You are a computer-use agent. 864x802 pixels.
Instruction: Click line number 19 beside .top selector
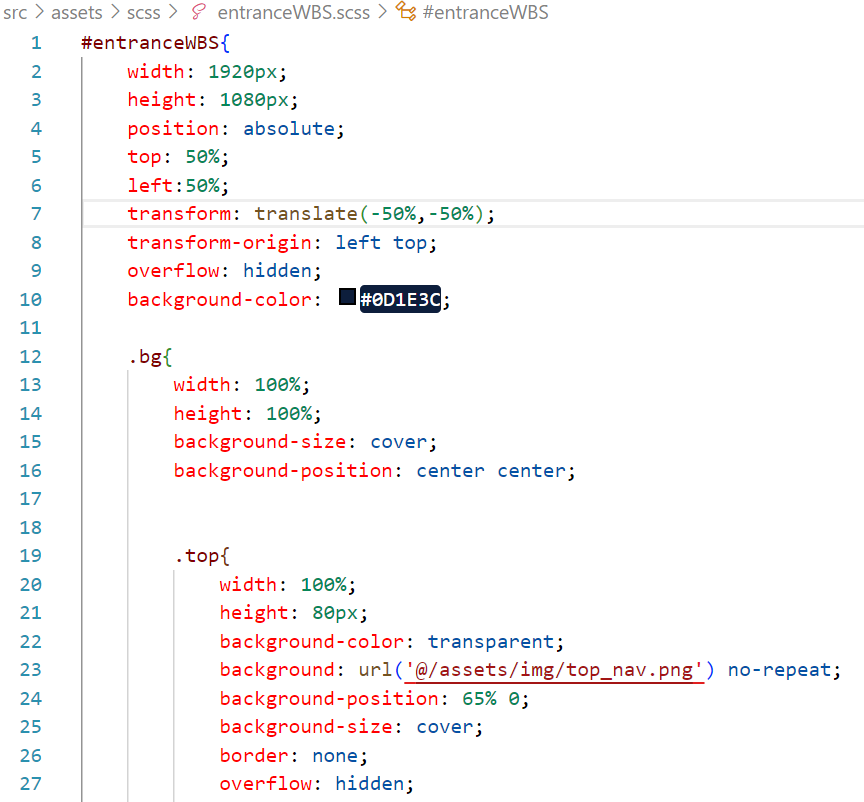[x=31, y=556]
